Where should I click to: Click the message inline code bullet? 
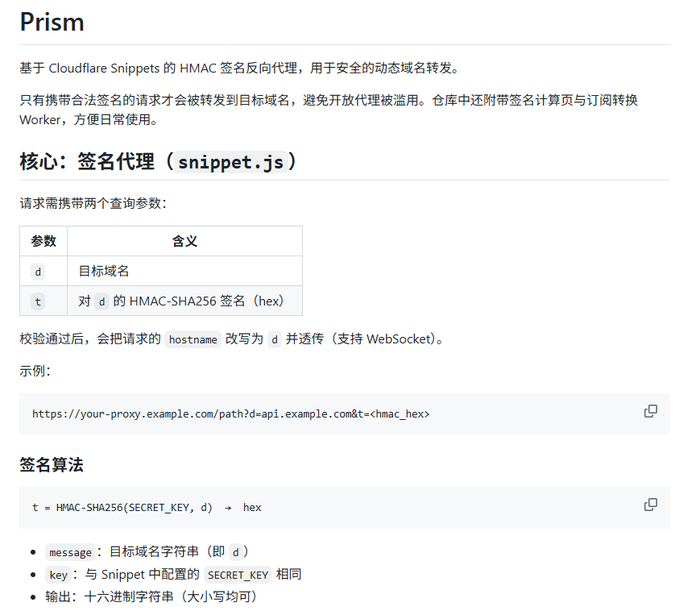tap(70, 552)
